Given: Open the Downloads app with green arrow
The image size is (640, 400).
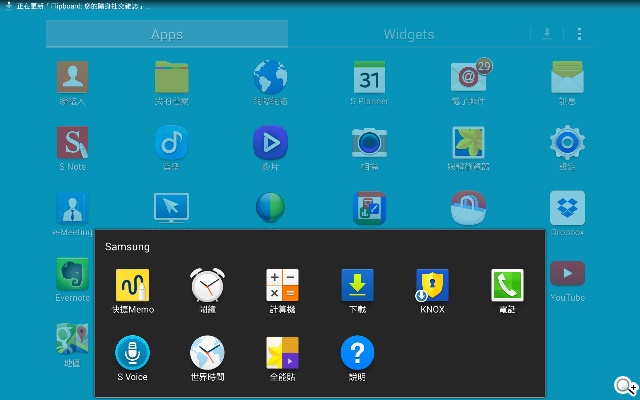Looking at the screenshot, I should pyautogui.click(x=357, y=286).
